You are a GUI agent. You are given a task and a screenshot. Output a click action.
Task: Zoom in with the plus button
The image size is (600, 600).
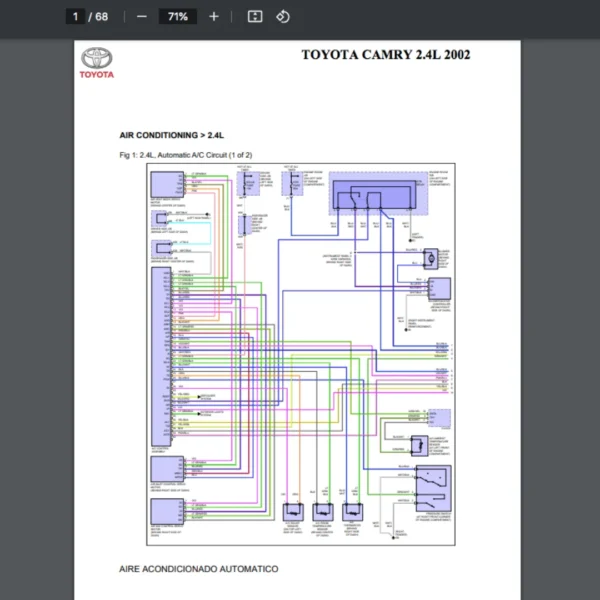click(214, 17)
